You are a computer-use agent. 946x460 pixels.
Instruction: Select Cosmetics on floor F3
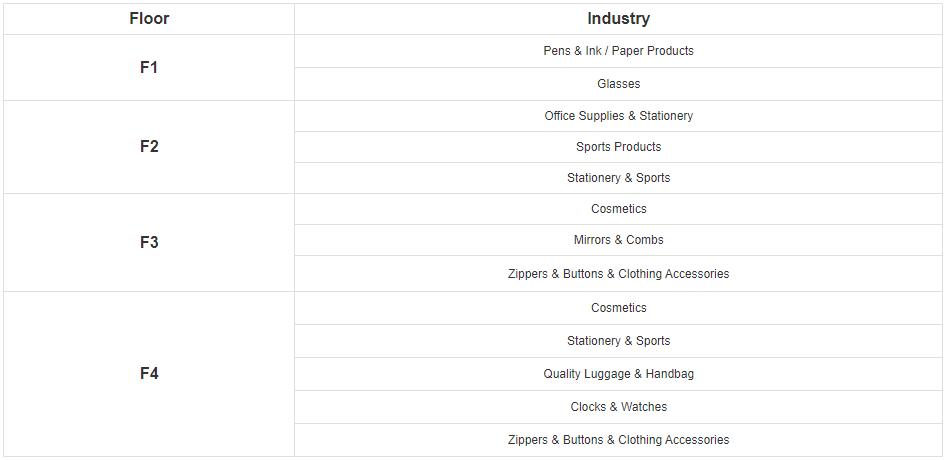618,209
